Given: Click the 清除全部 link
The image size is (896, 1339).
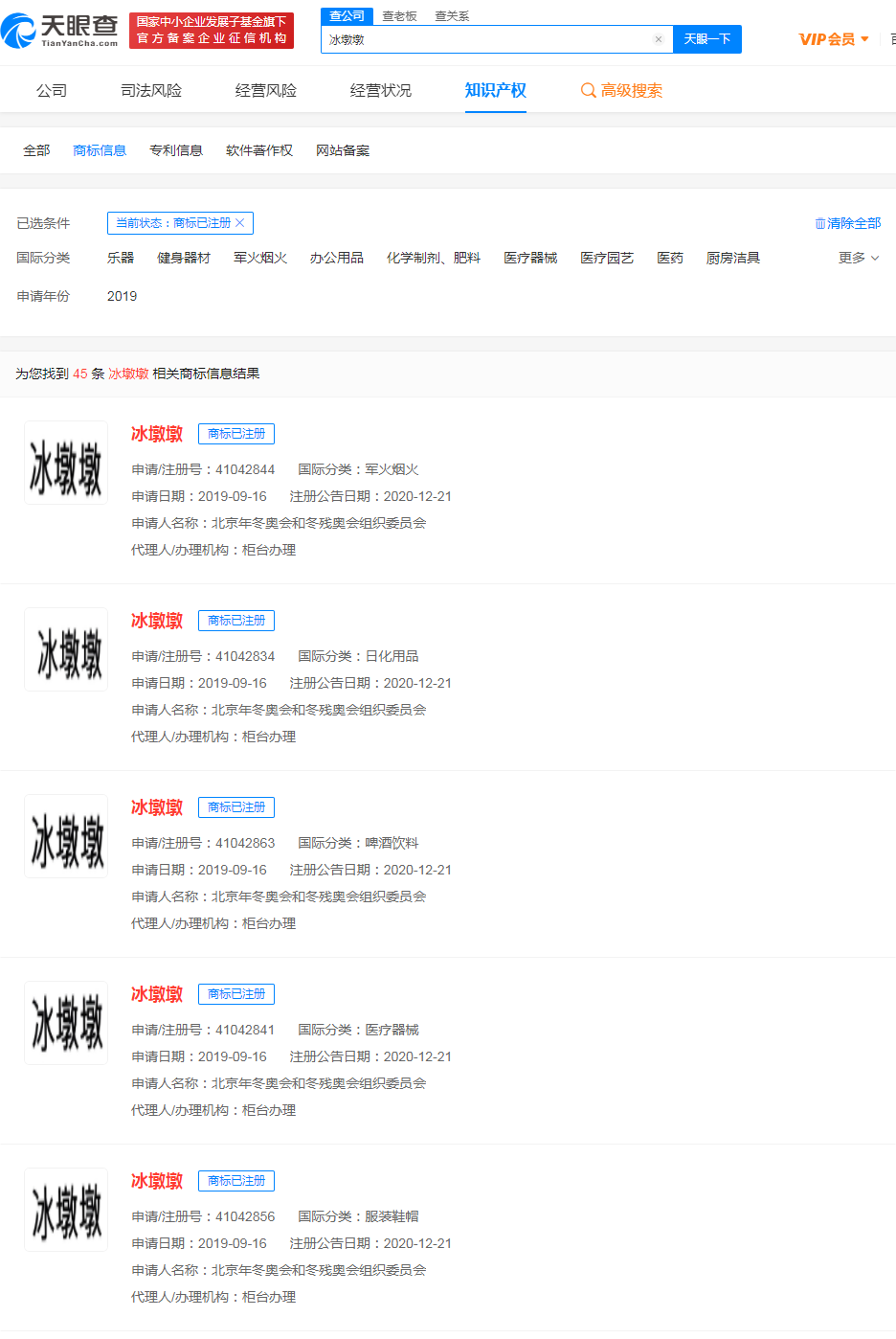Looking at the screenshot, I should pos(853,222).
